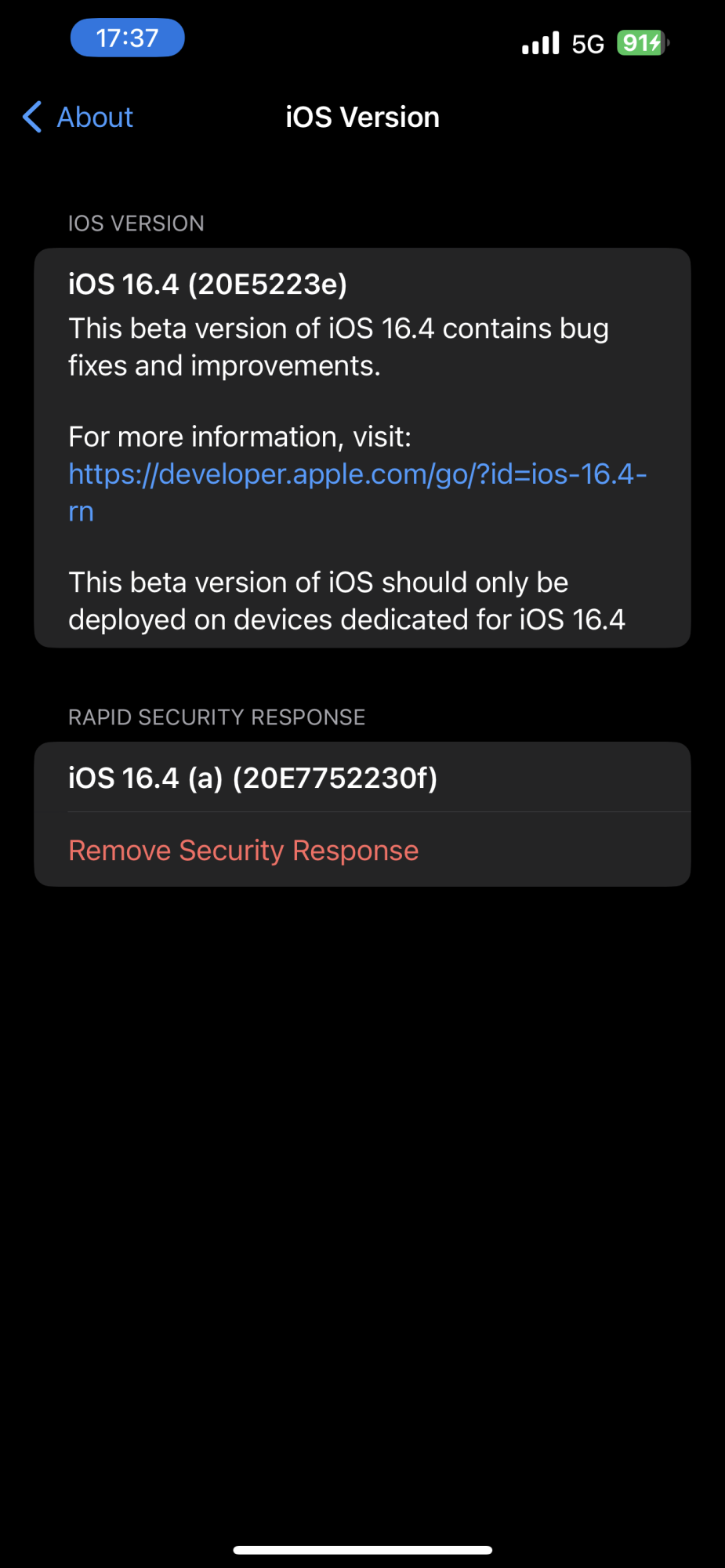Tap the 'About' back label text

pos(95,118)
